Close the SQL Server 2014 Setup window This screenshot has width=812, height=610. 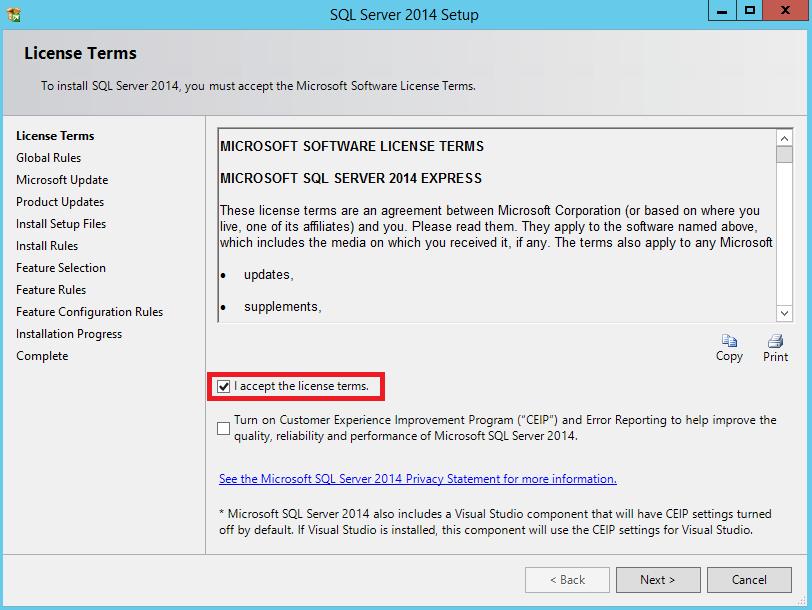785,10
